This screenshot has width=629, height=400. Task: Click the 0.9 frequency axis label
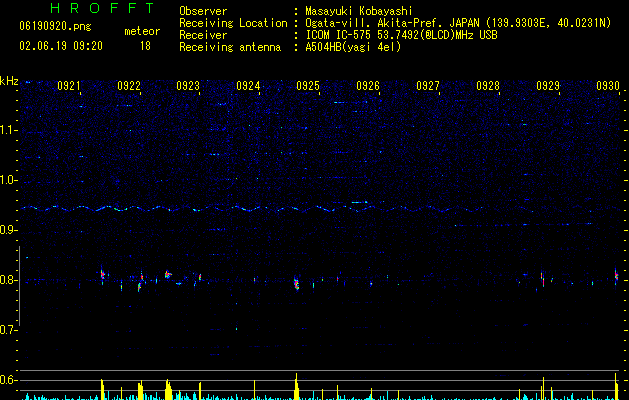[9, 230]
